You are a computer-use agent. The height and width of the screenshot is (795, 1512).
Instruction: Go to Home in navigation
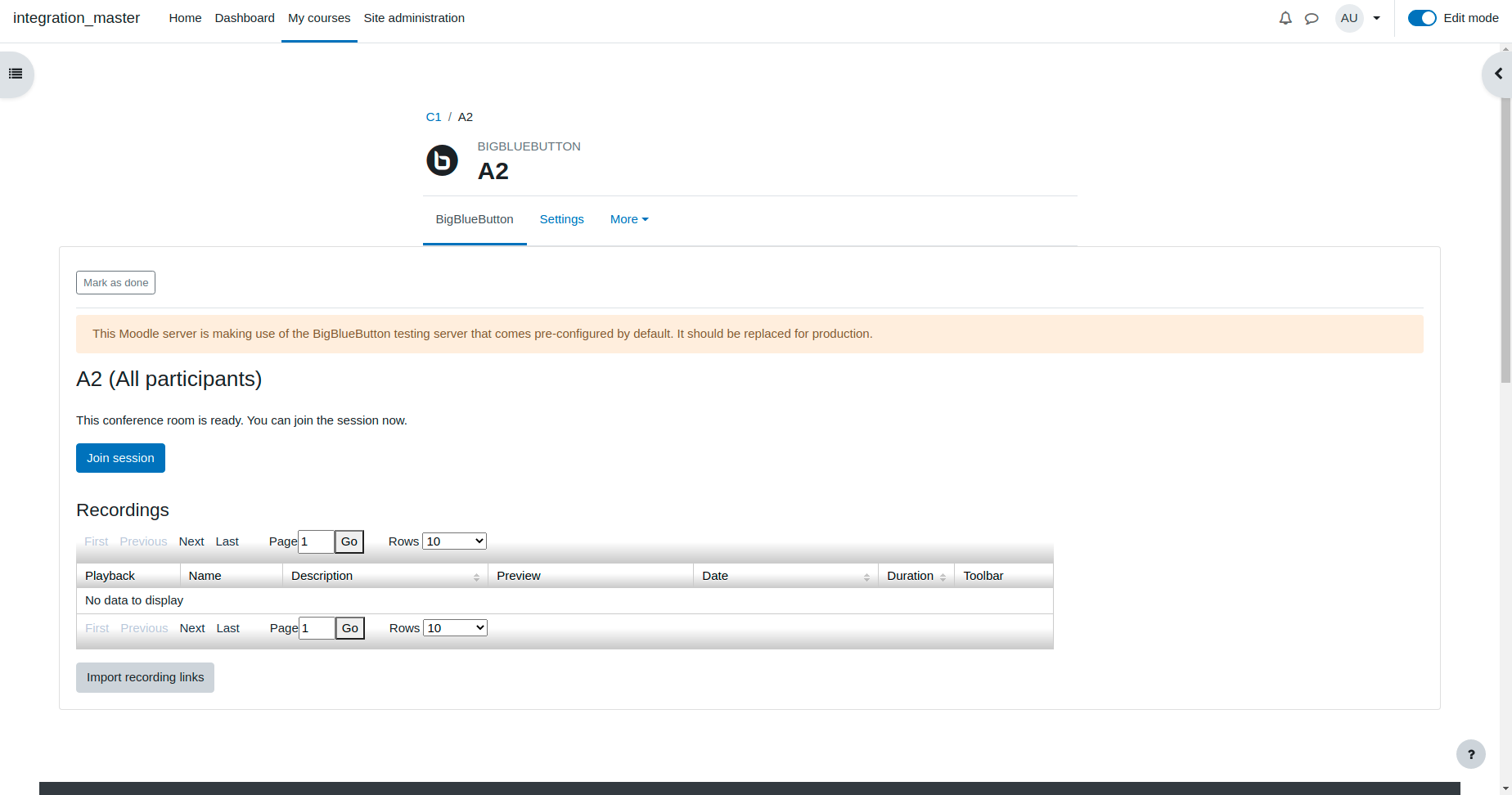pos(185,18)
